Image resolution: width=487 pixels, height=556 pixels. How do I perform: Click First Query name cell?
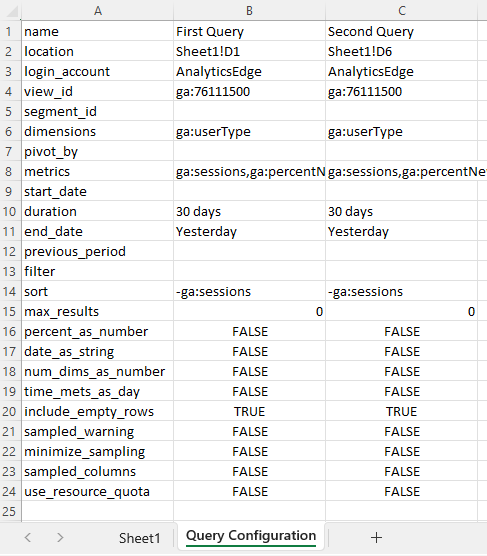click(249, 32)
